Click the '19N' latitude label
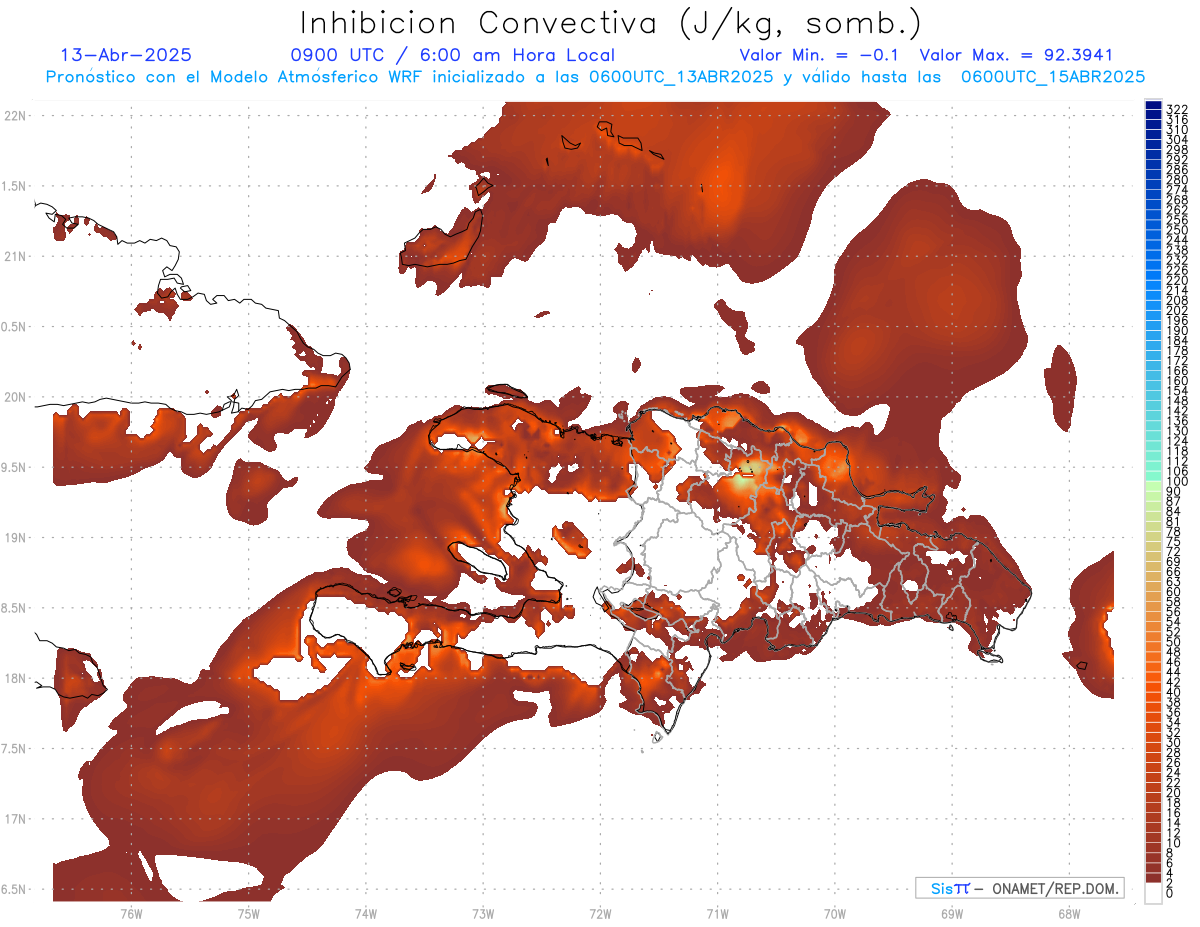 [x=15, y=537]
